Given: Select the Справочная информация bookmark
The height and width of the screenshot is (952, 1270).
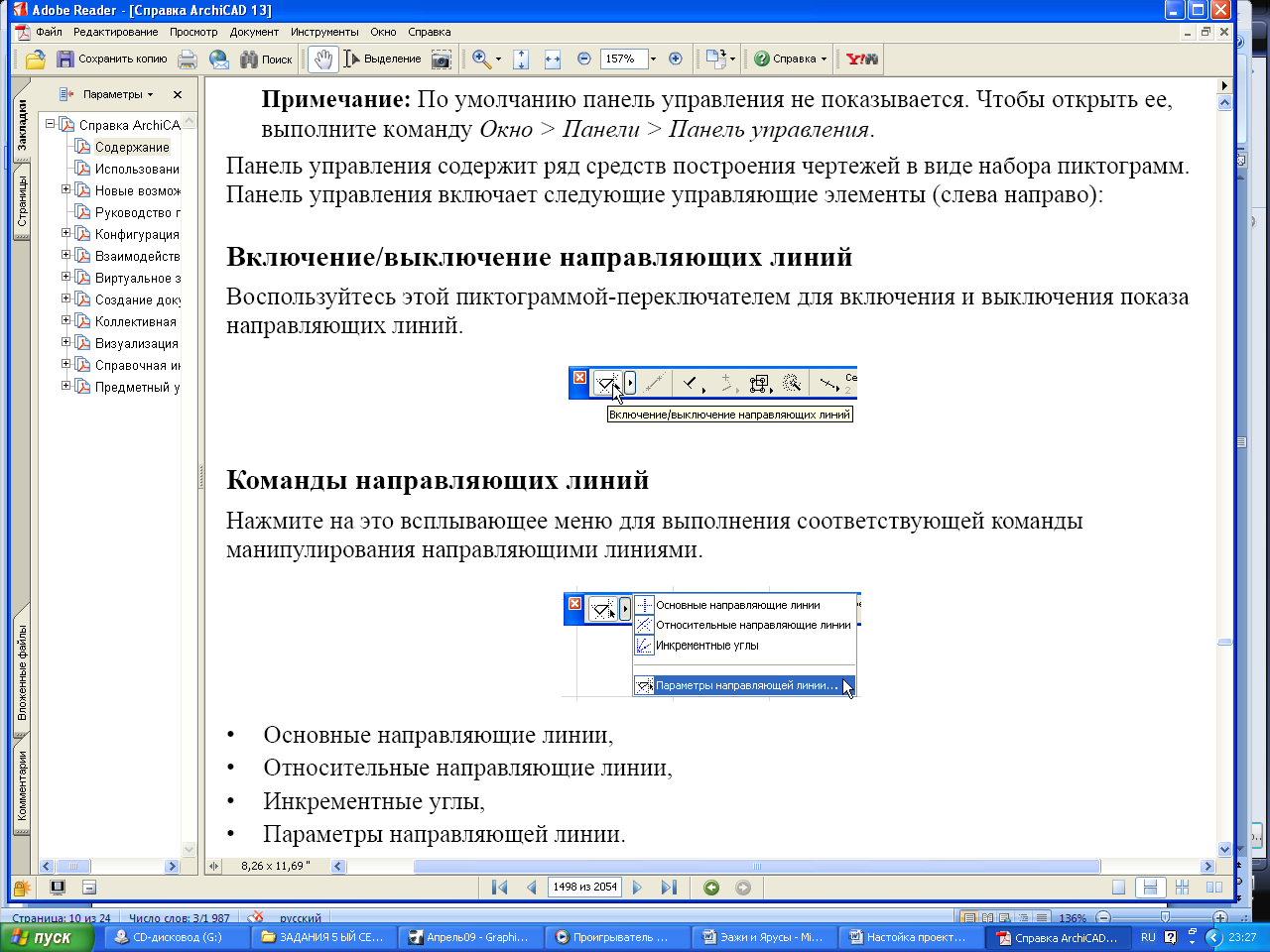Looking at the screenshot, I should tap(137, 366).
